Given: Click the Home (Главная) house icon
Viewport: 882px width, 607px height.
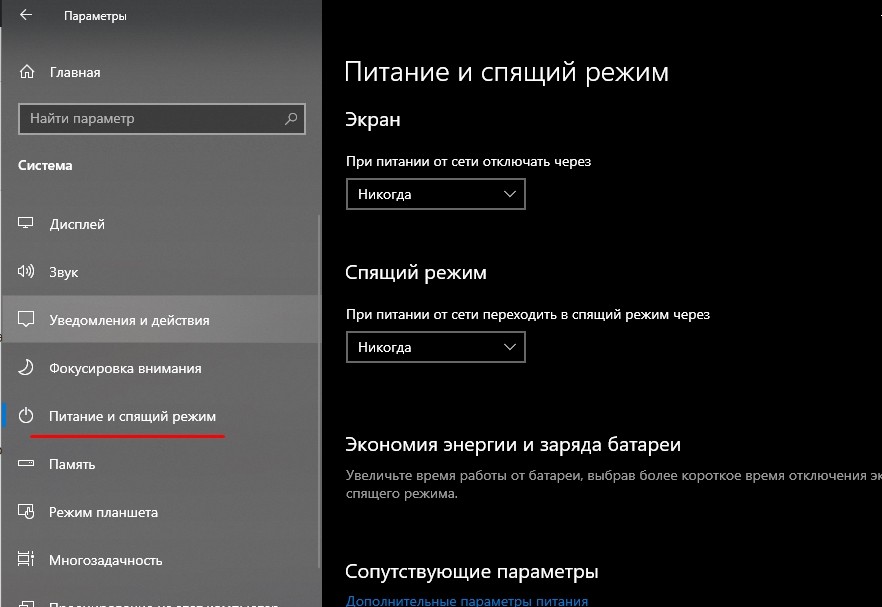Looking at the screenshot, I should pyautogui.click(x=27, y=73).
